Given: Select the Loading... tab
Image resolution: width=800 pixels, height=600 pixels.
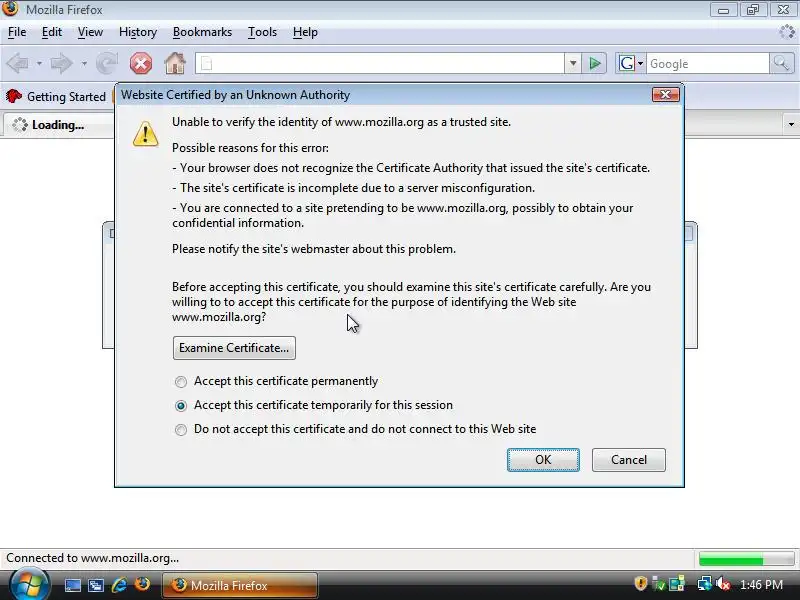Looking at the screenshot, I should [x=59, y=125].
